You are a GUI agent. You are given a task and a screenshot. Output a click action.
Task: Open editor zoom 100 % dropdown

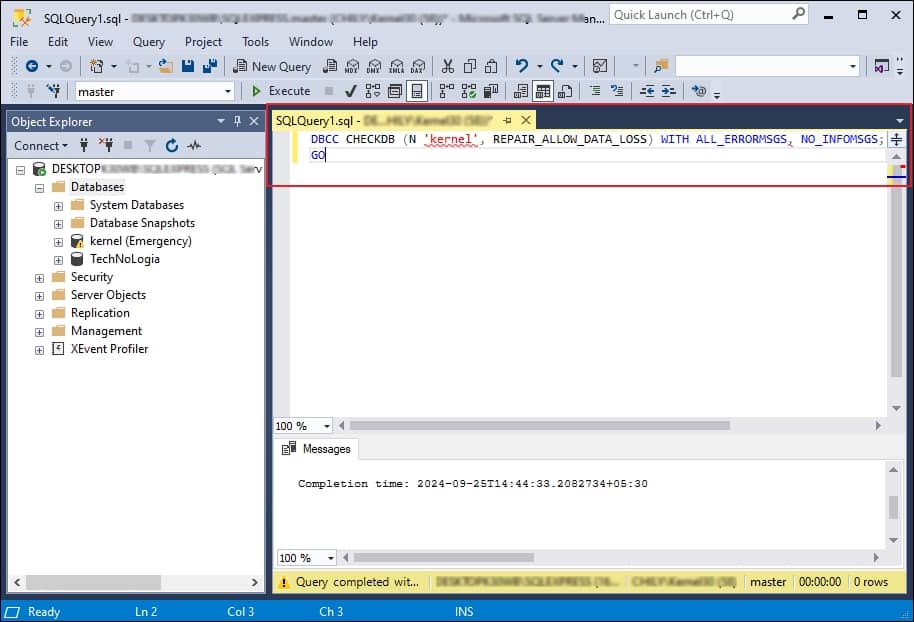[x=326, y=426]
